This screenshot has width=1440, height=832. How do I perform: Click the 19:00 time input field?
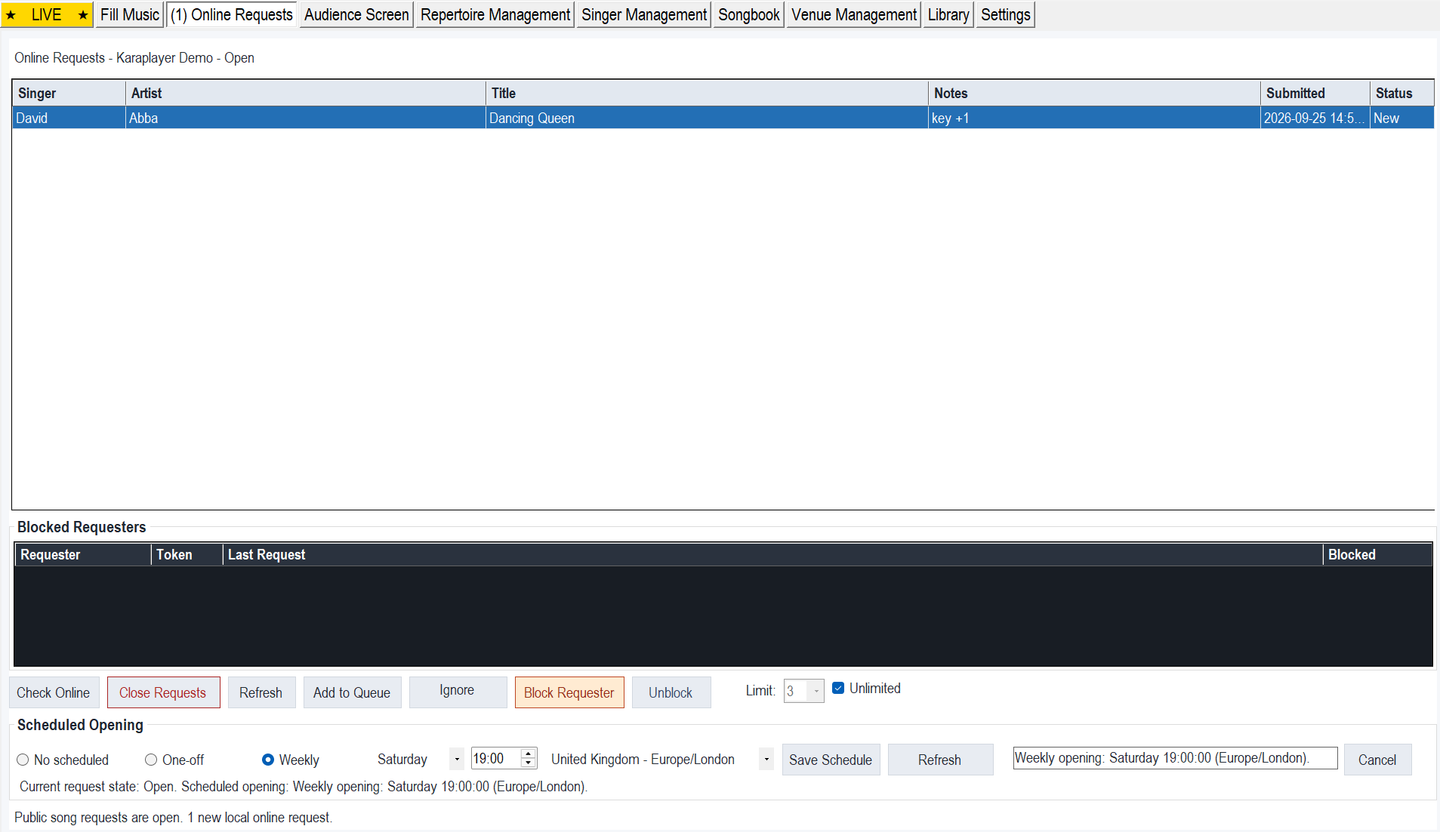496,759
